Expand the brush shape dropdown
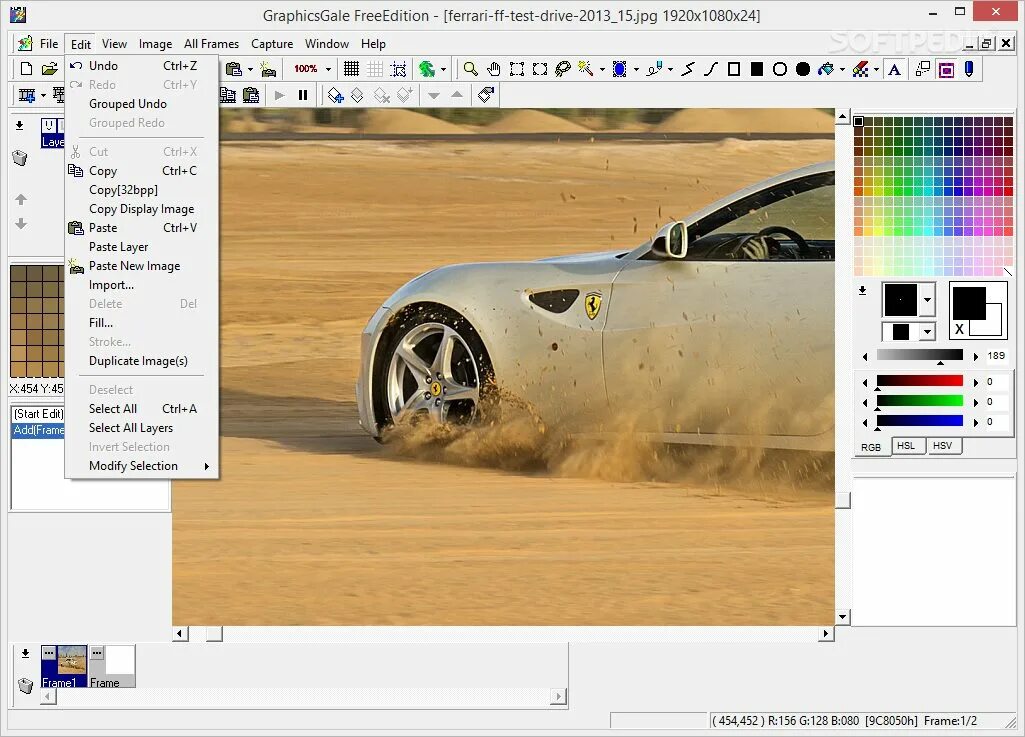Screen dimensions: 1025x737 click(x=927, y=299)
